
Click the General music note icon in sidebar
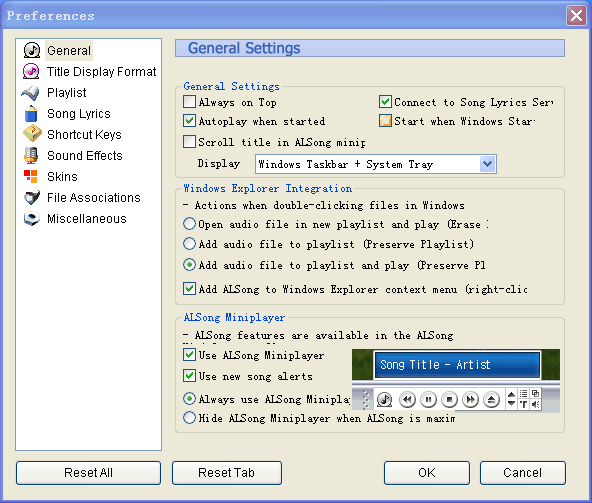click(x=32, y=50)
